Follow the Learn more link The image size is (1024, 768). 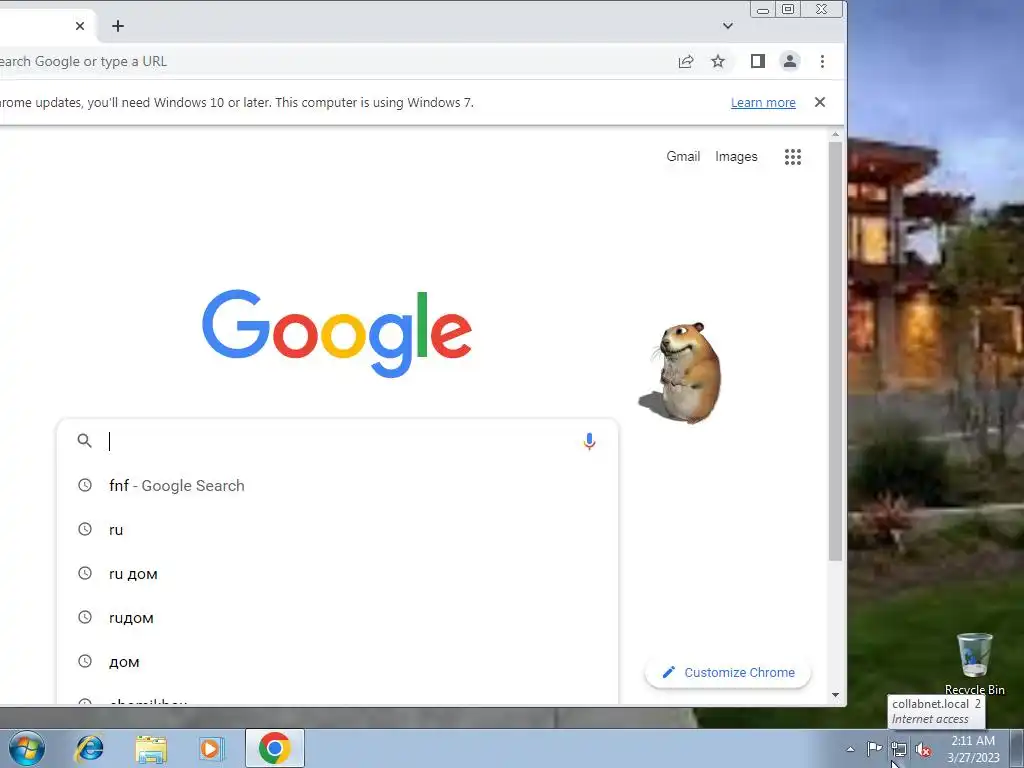[763, 103]
